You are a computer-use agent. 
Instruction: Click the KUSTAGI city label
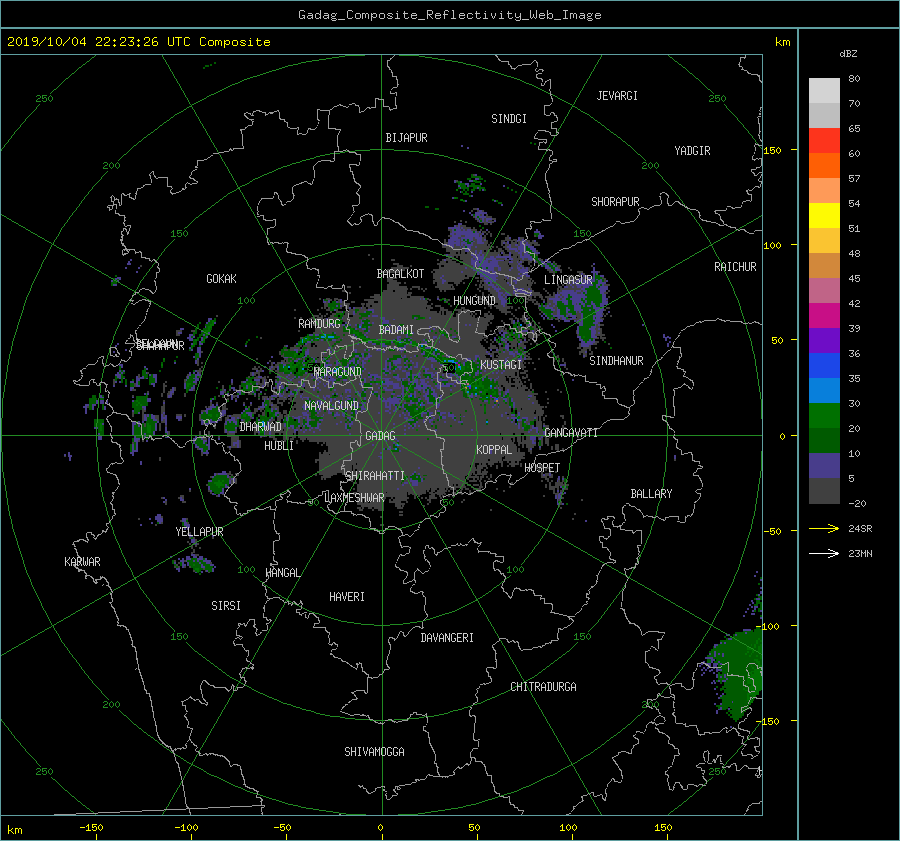click(x=501, y=365)
